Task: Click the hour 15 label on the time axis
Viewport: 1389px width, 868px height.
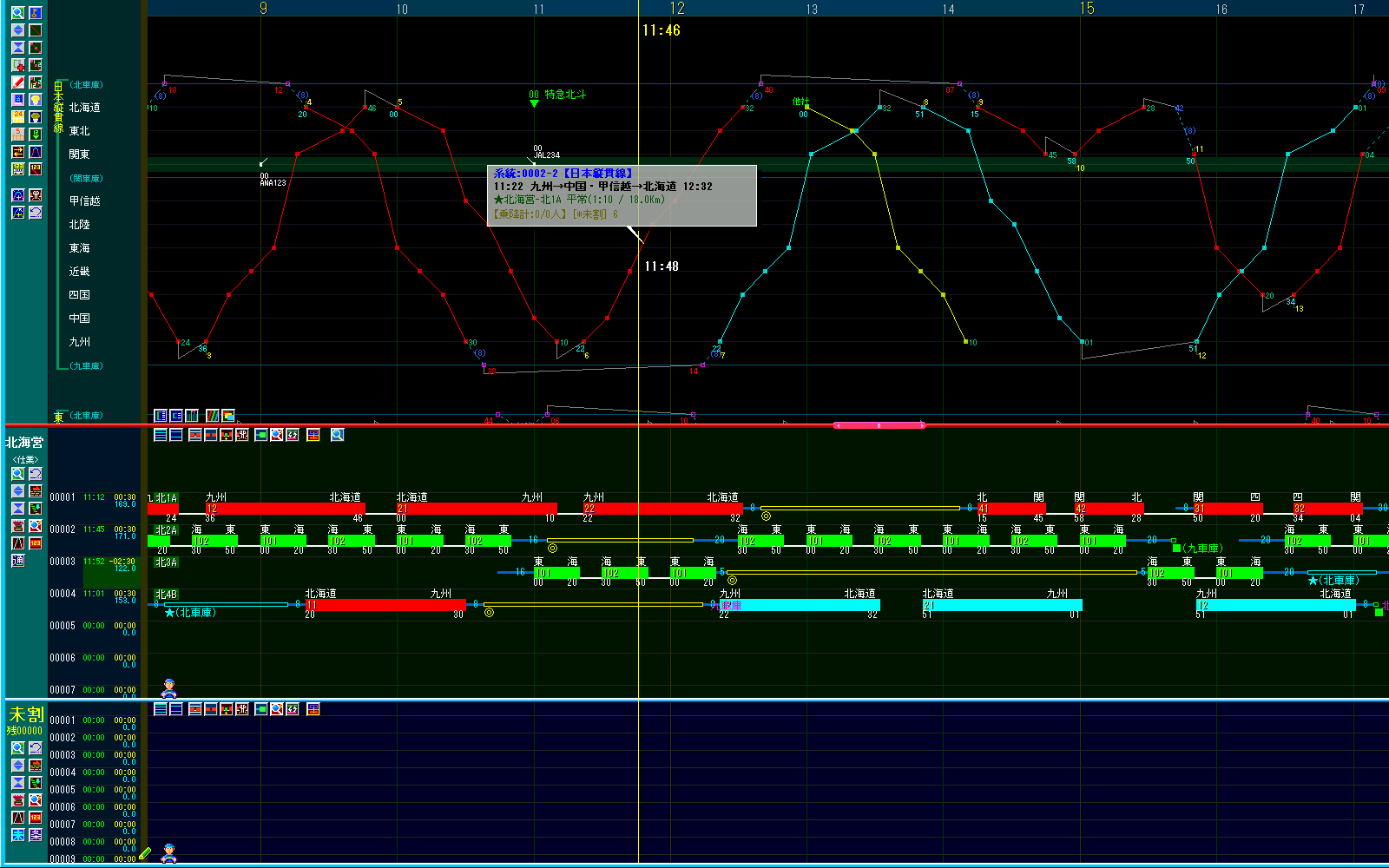Action: tap(1087, 9)
